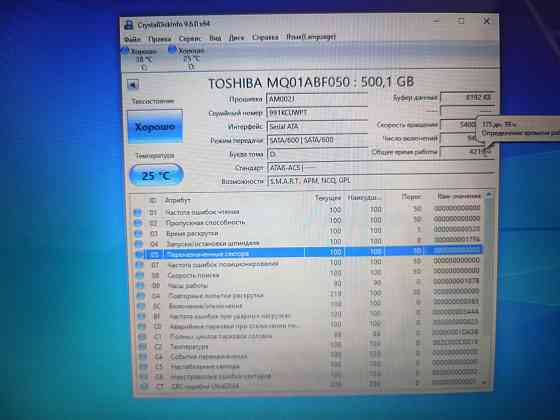Viewport: 560px width, 420px height.
Task: Click the Текущее column header
Action: pyautogui.click(x=327, y=198)
